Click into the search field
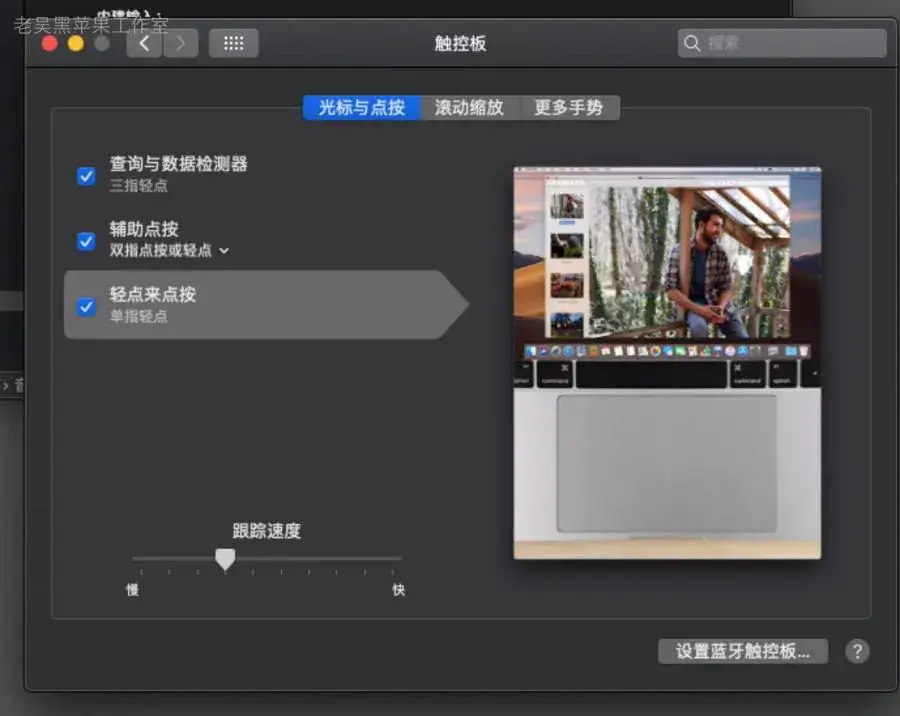This screenshot has height=716, width=900. (x=782, y=43)
